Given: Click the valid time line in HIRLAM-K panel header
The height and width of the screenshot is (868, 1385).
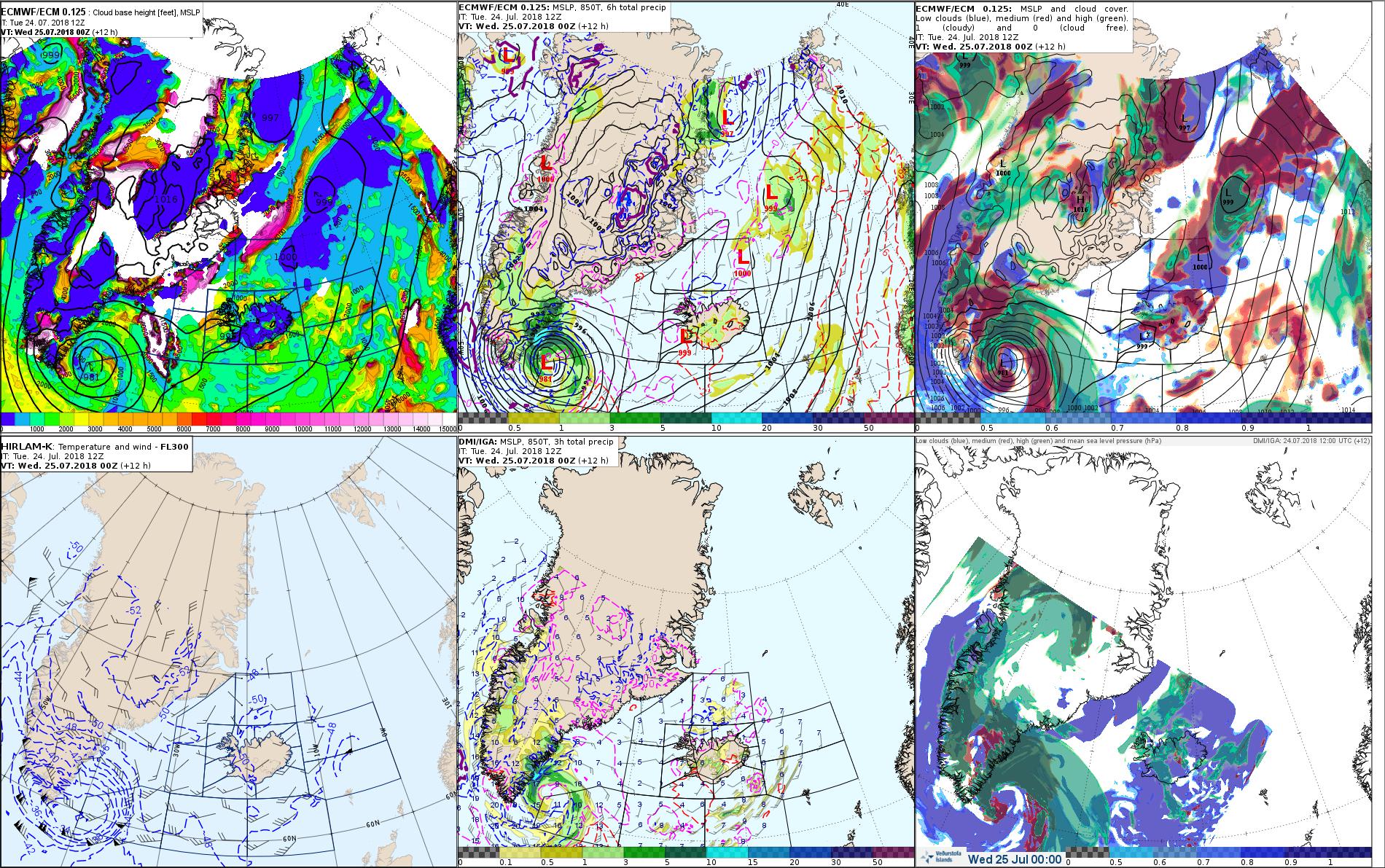Looking at the screenshot, I should click(x=76, y=466).
